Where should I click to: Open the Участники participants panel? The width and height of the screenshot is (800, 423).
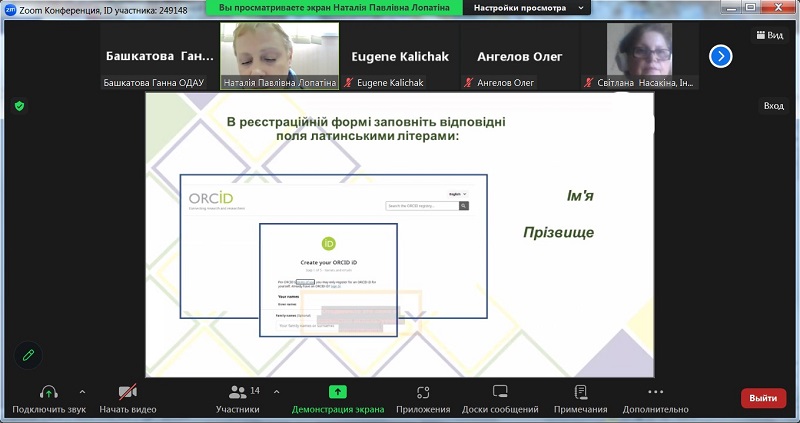click(x=238, y=392)
